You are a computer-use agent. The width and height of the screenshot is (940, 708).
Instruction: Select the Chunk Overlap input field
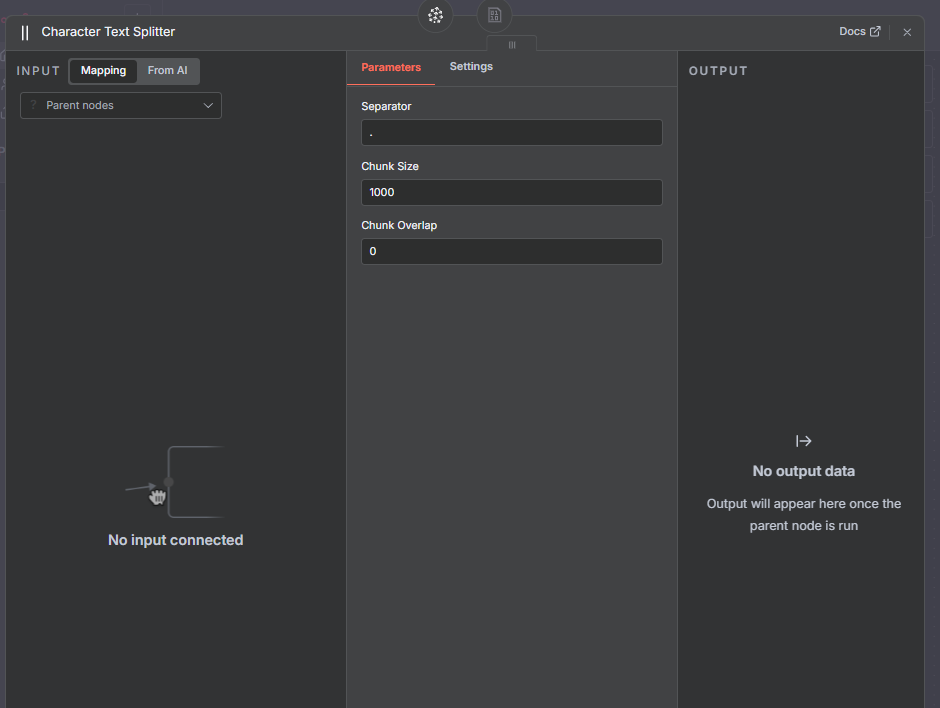pos(511,251)
